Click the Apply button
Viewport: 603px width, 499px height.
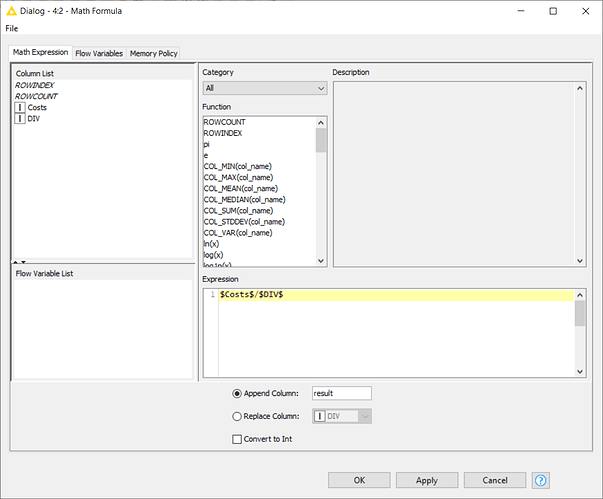coord(427,480)
